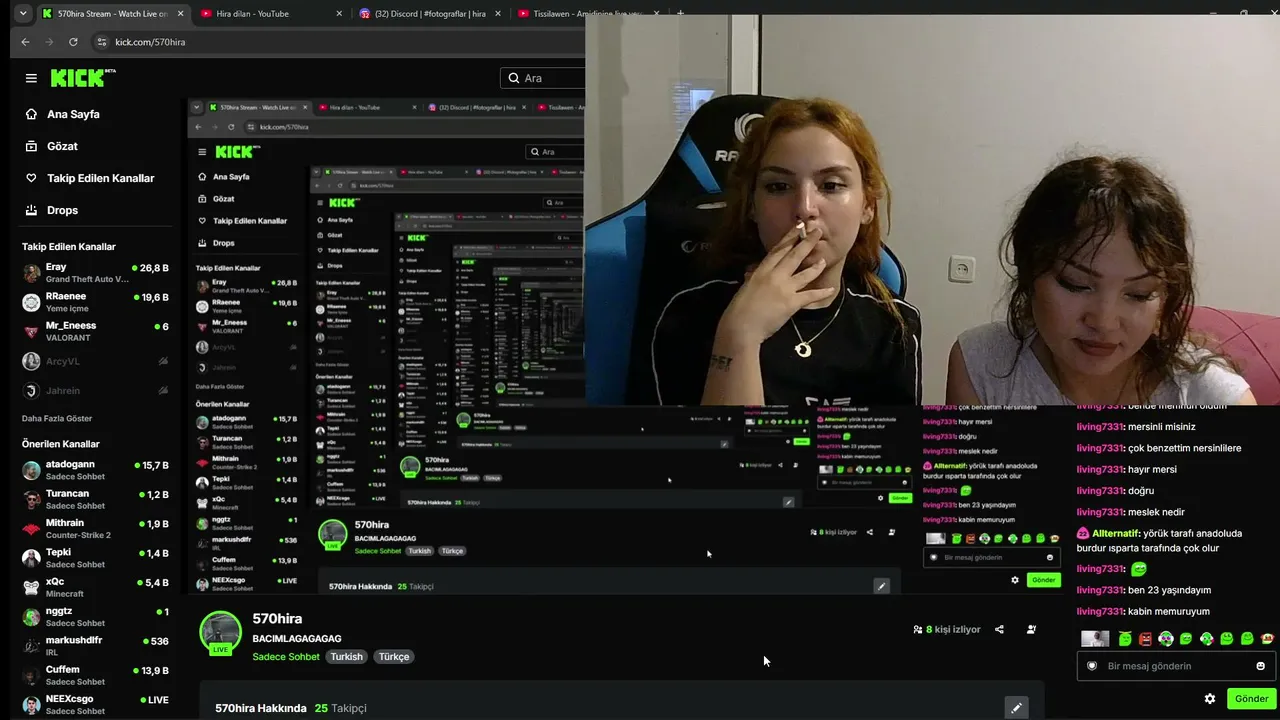Expand channels with Daha Fazla Göster
The width and height of the screenshot is (1280, 720).
click(57, 418)
